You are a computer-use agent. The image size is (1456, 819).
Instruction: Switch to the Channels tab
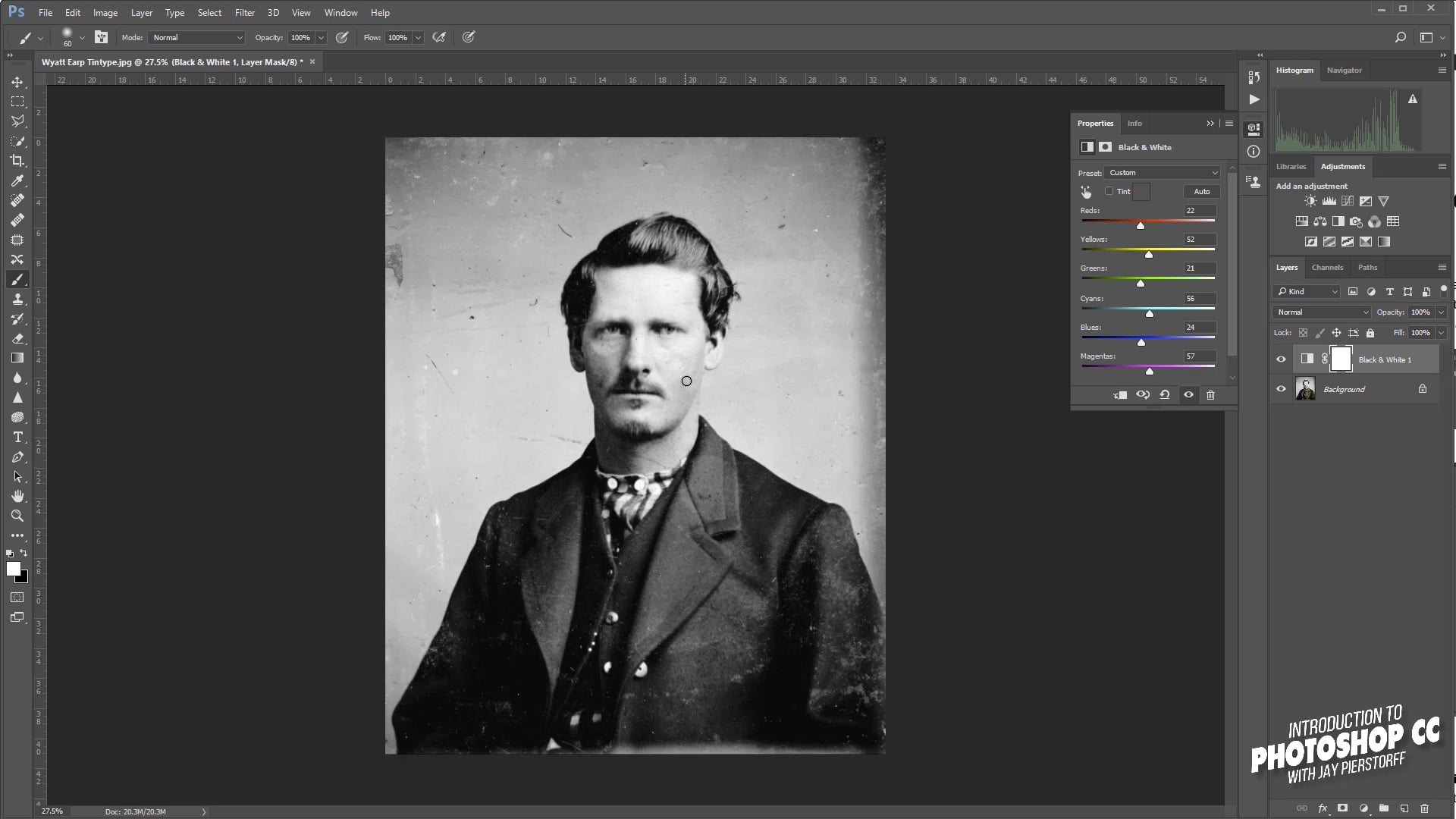tap(1327, 267)
